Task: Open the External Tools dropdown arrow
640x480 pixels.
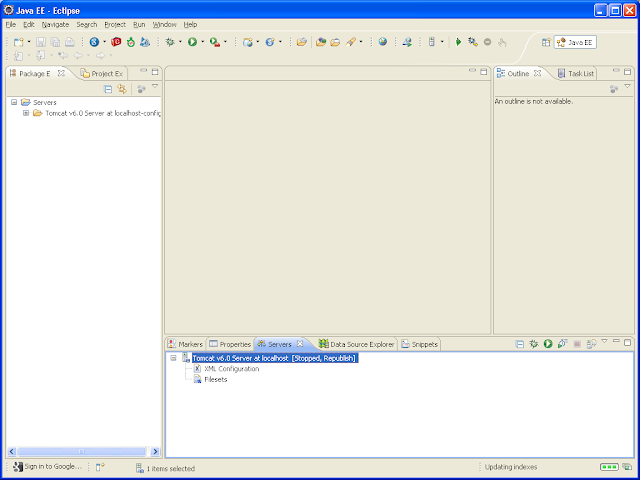Action: [225, 42]
